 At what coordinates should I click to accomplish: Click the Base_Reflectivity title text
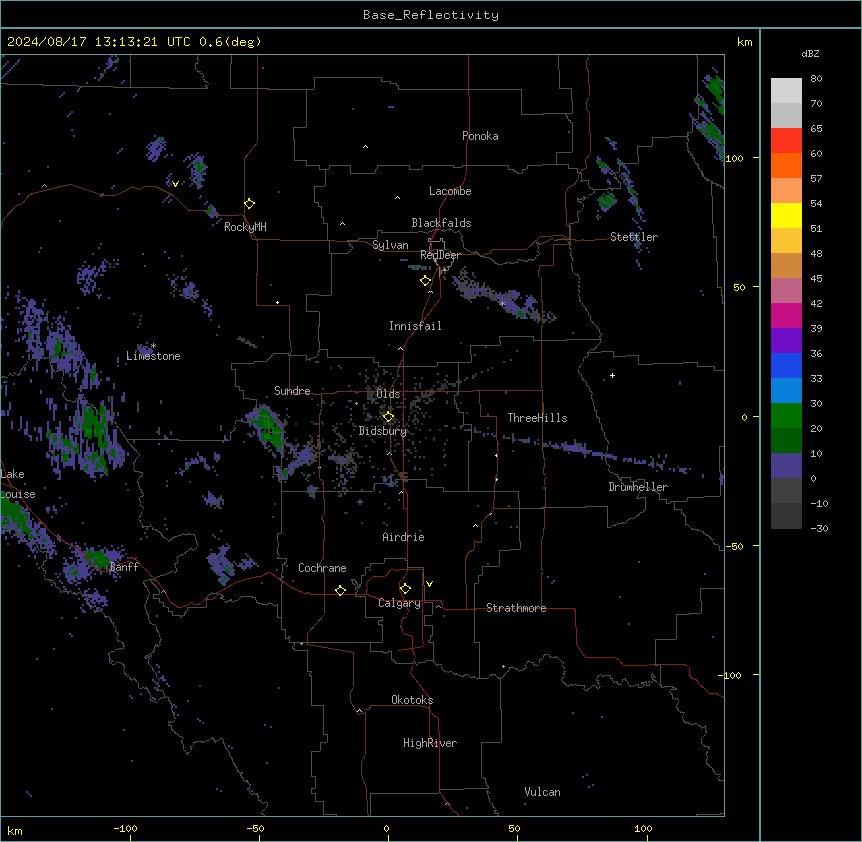pyautogui.click(x=431, y=15)
